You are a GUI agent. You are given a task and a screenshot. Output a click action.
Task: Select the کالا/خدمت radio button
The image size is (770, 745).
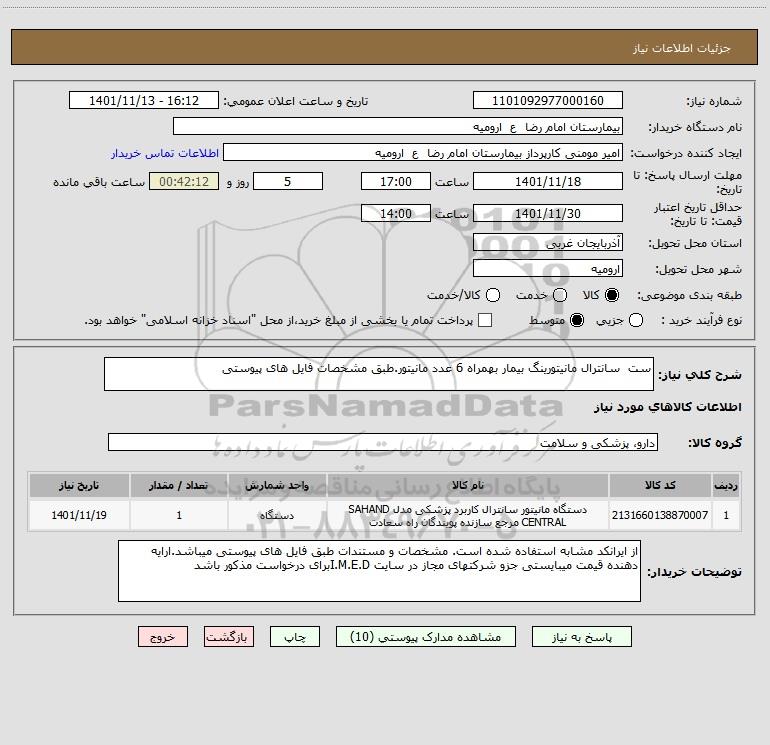click(x=493, y=295)
